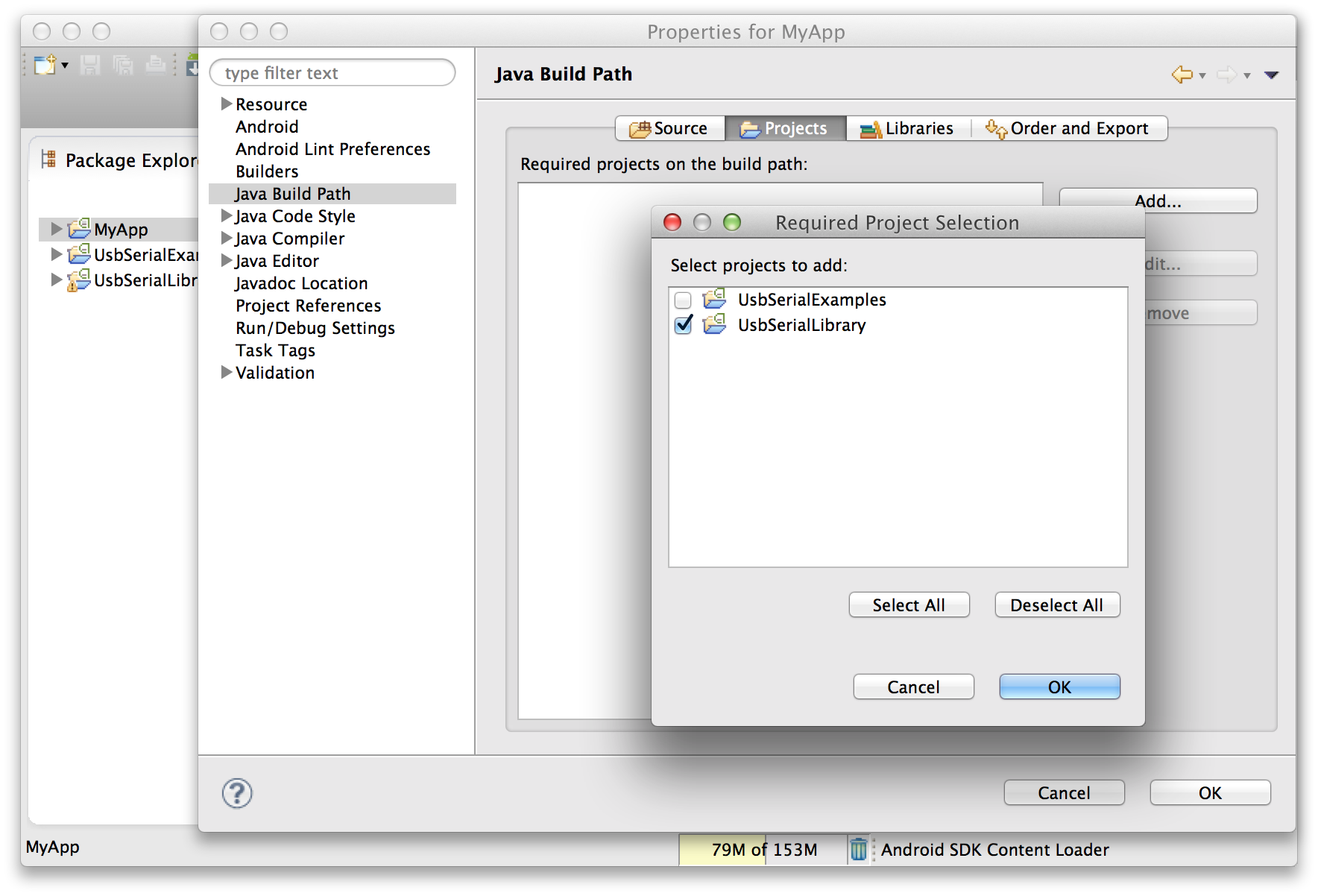The image size is (1318, 896).
Task: Select UsbSerialLibrary row text in dialog
Action: click(x=802, y=325)
